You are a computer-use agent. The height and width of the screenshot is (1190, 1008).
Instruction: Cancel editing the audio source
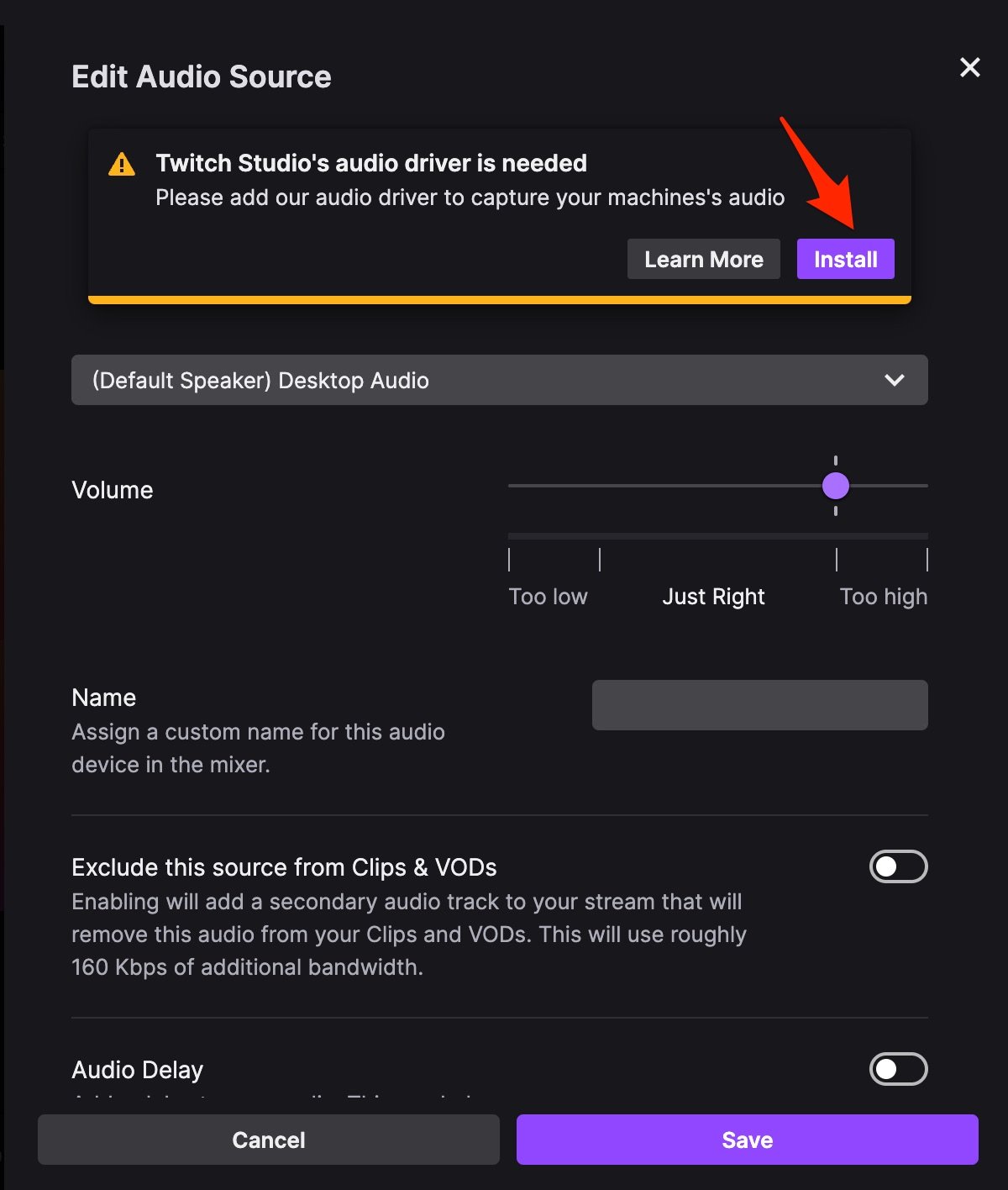pos(268,1140)
